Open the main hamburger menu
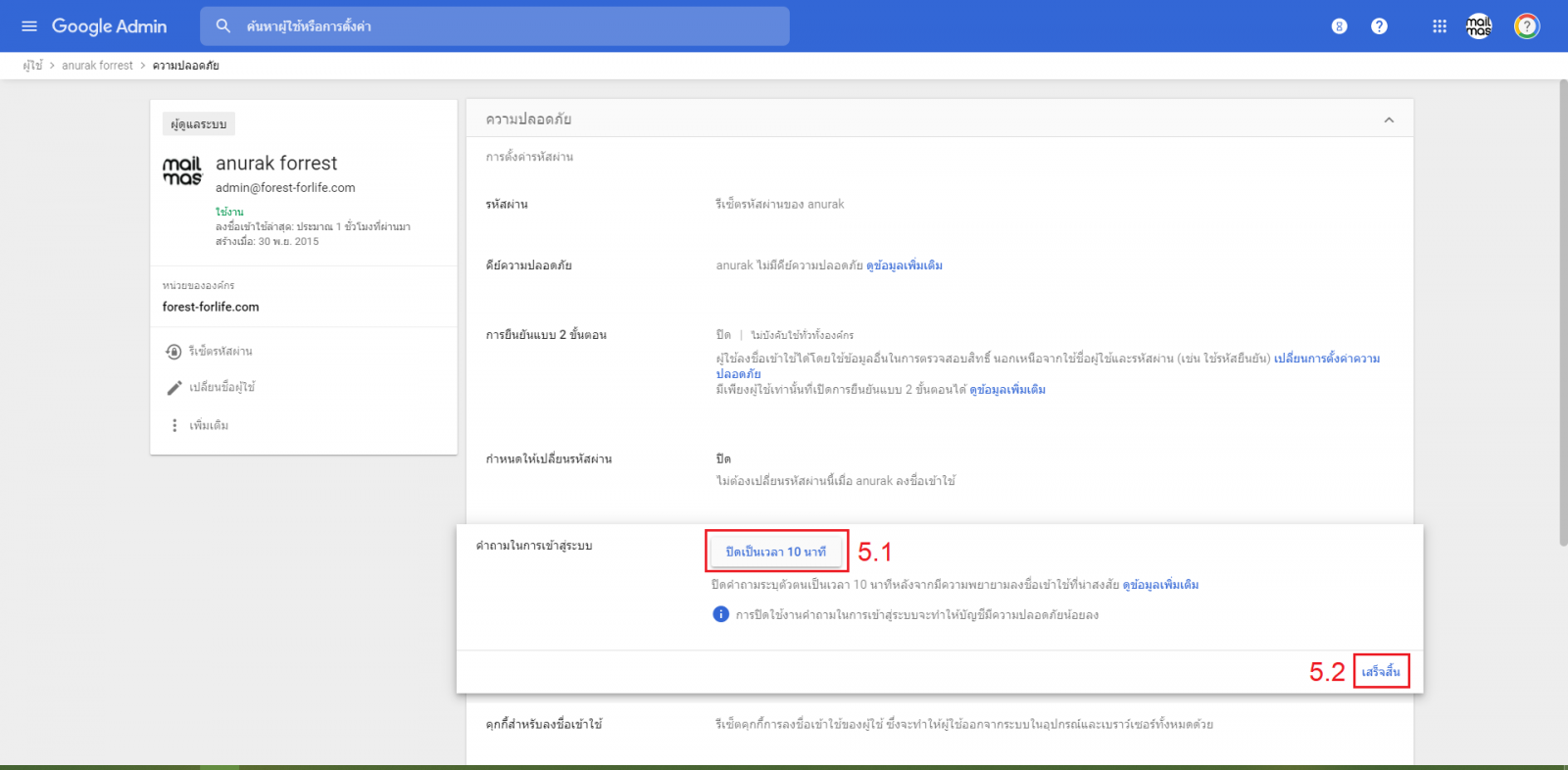This screenshot has height=770, width=1568. pyautogui.click(x=29, y=26)
